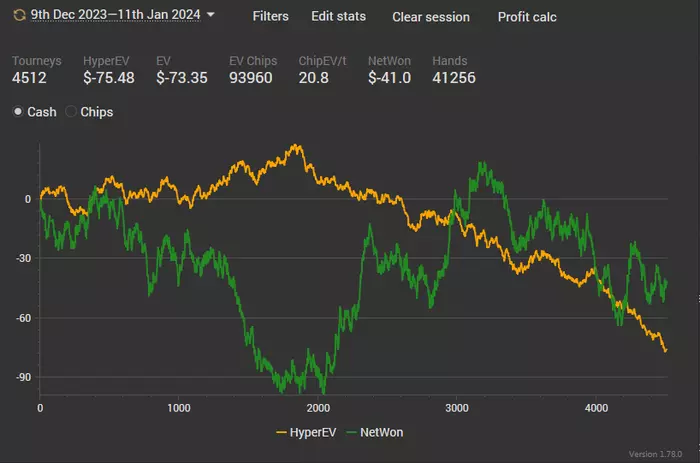
Task: Click the ChipEV/t value 20.8
Action: pyautogui.click(x=313, y=78)
